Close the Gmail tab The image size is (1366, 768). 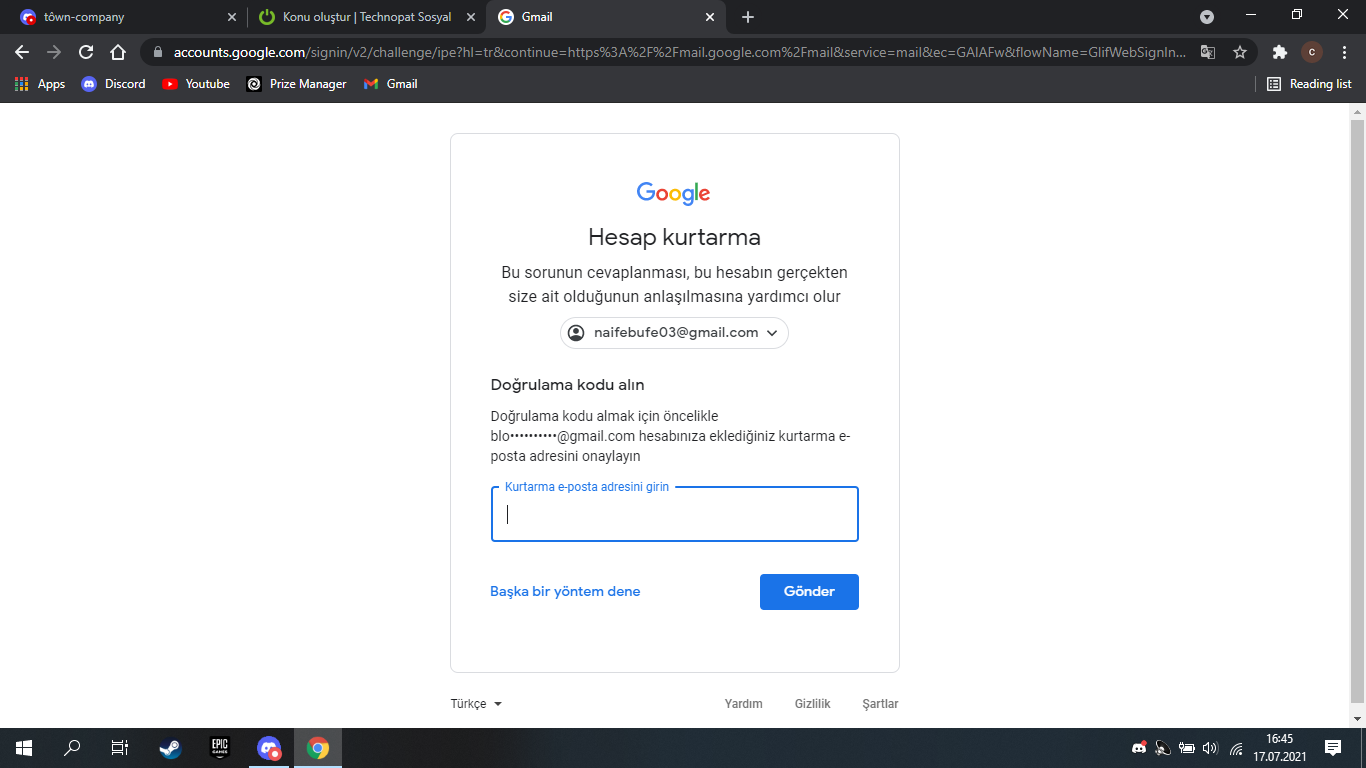coord(710,17)
